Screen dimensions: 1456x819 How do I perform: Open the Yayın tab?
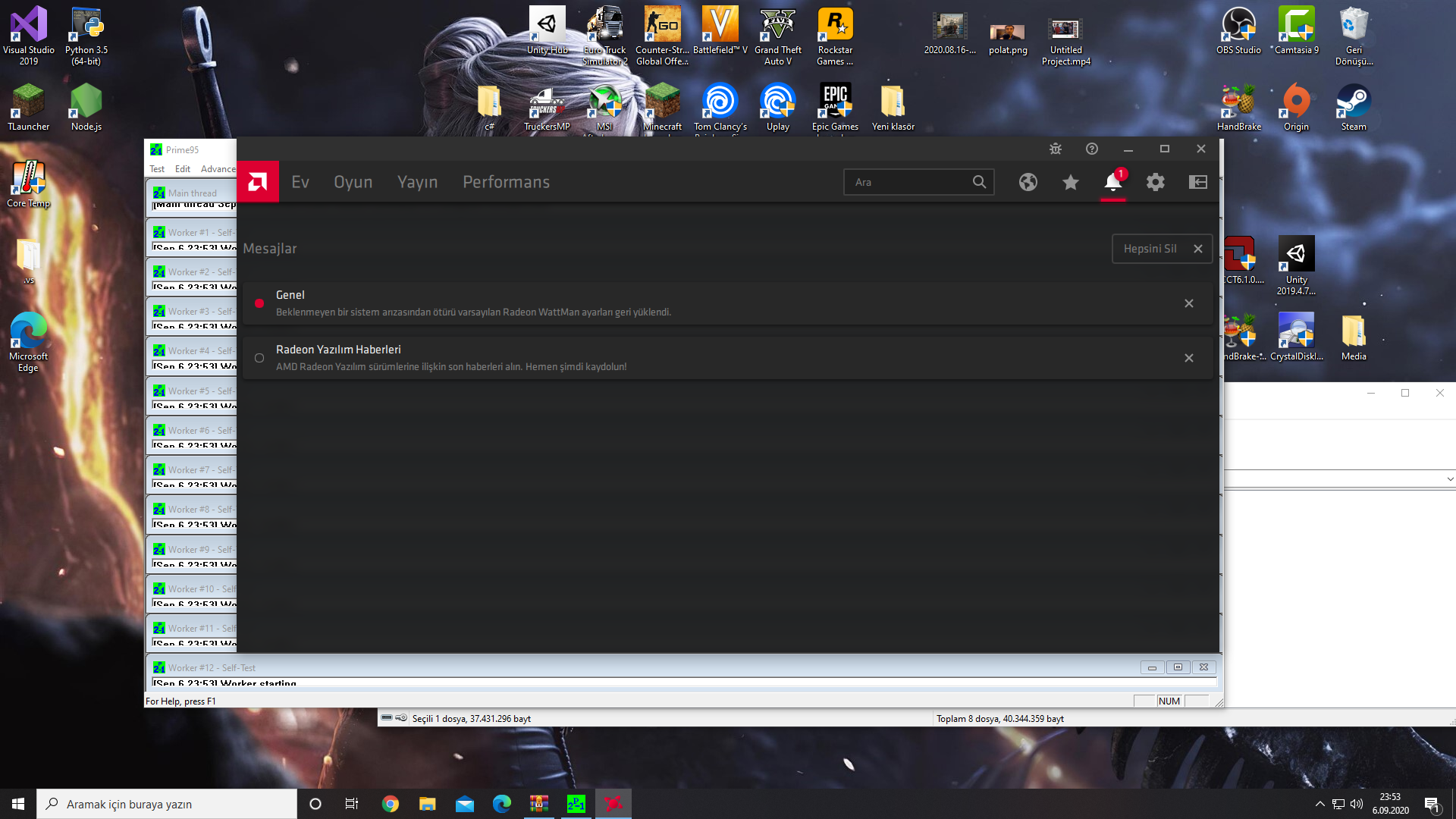[417, 182]
